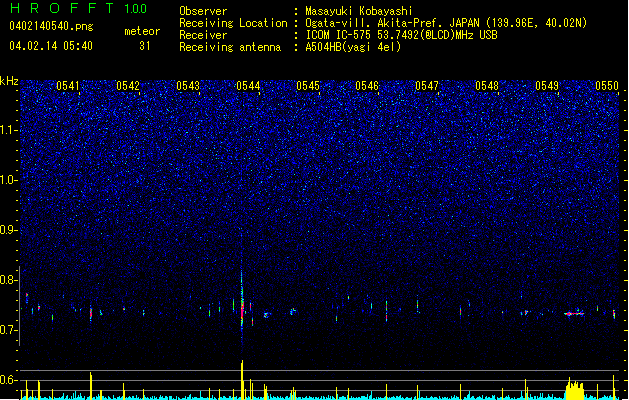This screenshot has width=629, height=400.
Task: Select the ICOM IC-575 receiver text
Action: point(402,35)
